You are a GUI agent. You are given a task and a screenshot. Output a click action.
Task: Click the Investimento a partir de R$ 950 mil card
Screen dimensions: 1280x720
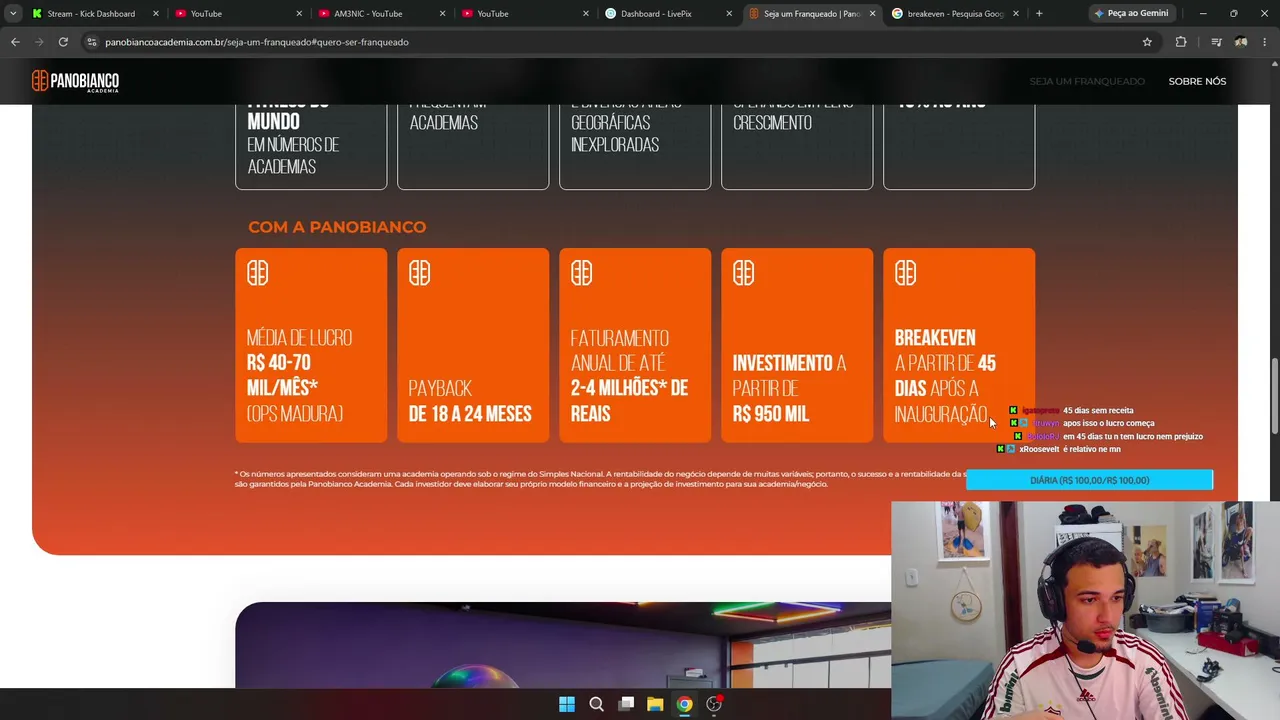(797, 345)
